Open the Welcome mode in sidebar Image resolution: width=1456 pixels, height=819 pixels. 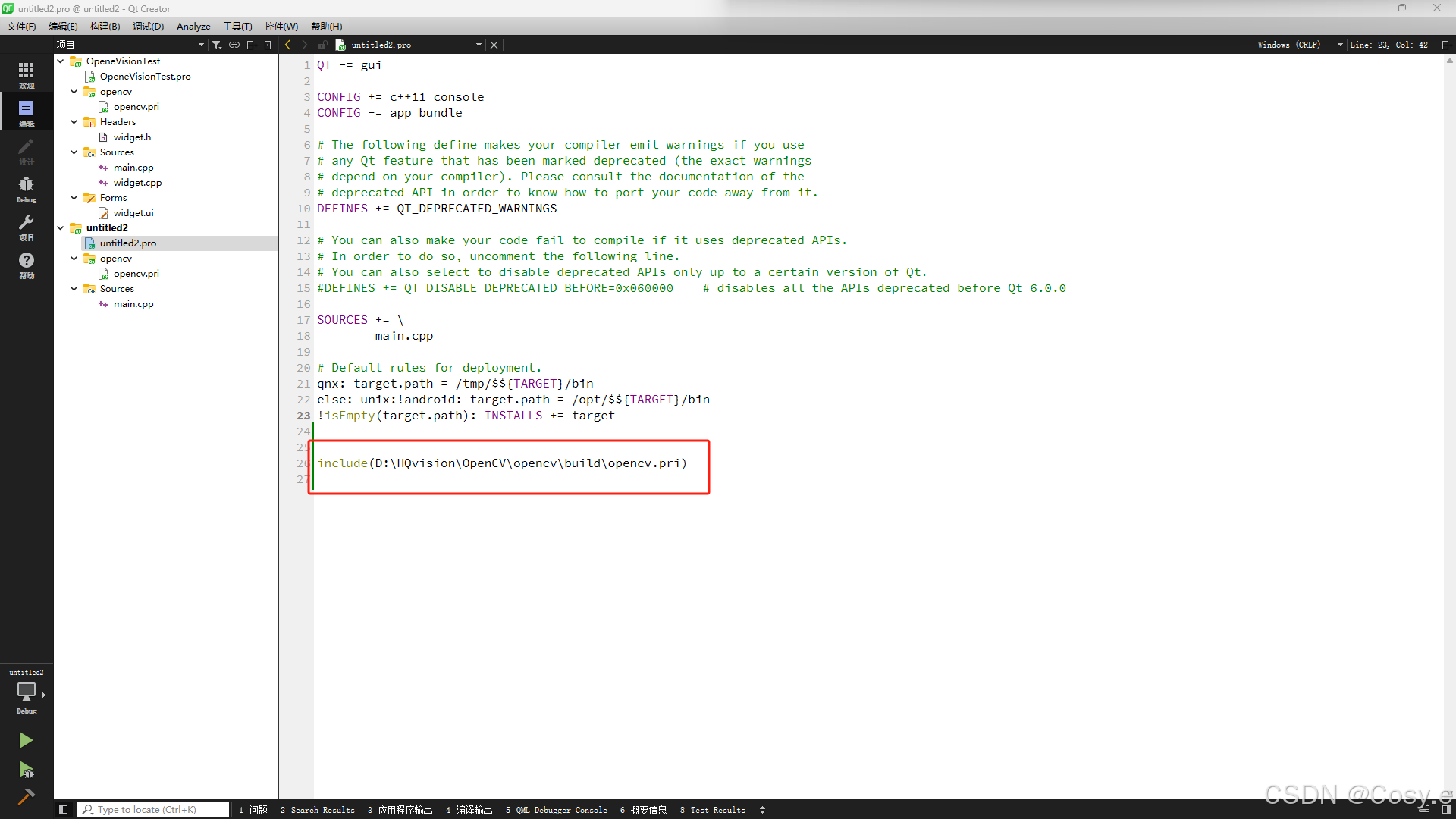[x=26, y=74]
